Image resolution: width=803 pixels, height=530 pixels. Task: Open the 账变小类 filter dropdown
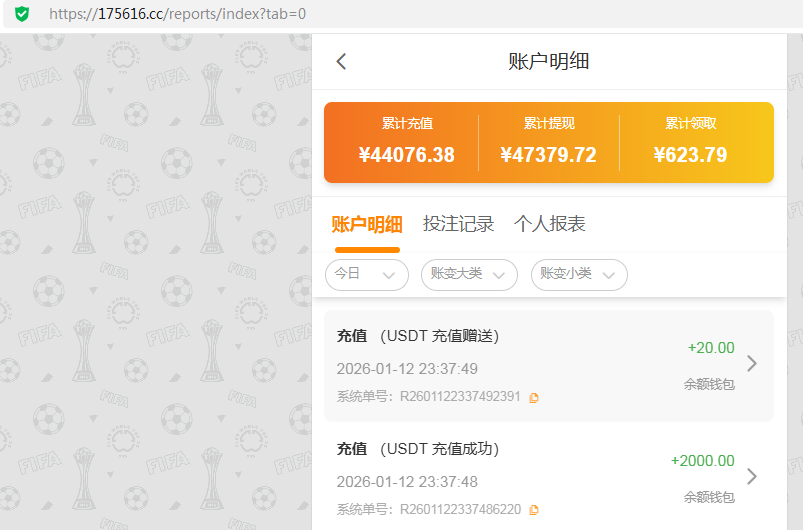click(579, 274)
